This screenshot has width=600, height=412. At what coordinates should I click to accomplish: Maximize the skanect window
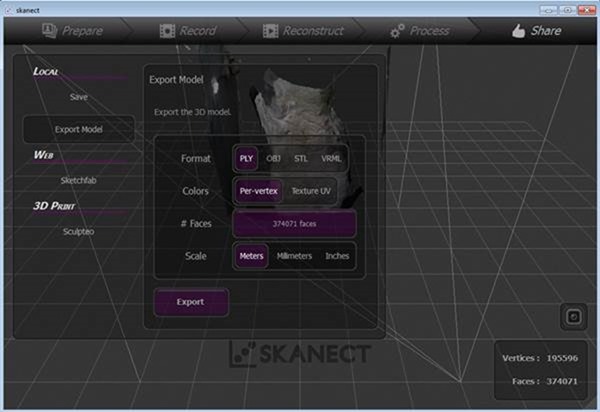567,10
